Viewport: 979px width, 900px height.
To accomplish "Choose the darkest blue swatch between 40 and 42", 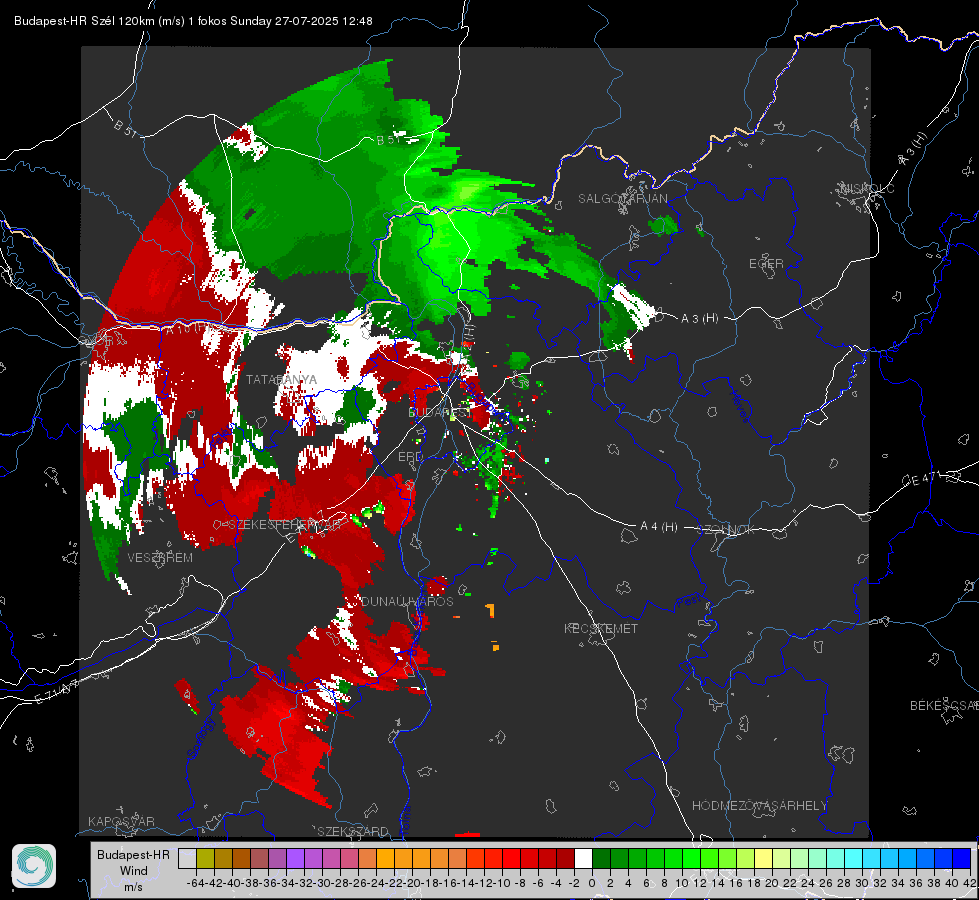I will coord(962,858).
